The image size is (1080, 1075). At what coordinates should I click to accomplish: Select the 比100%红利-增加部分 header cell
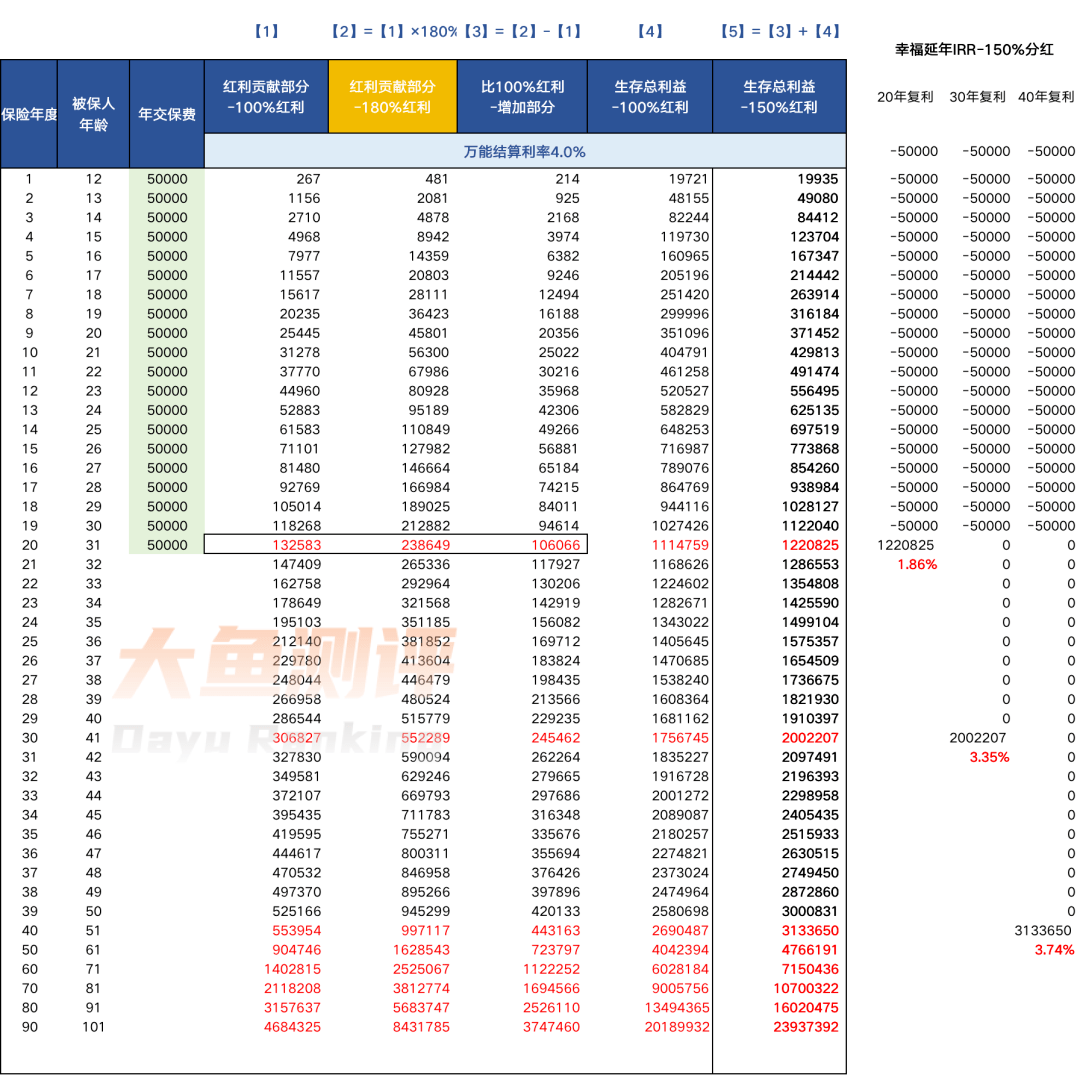(x=522, y=96)
